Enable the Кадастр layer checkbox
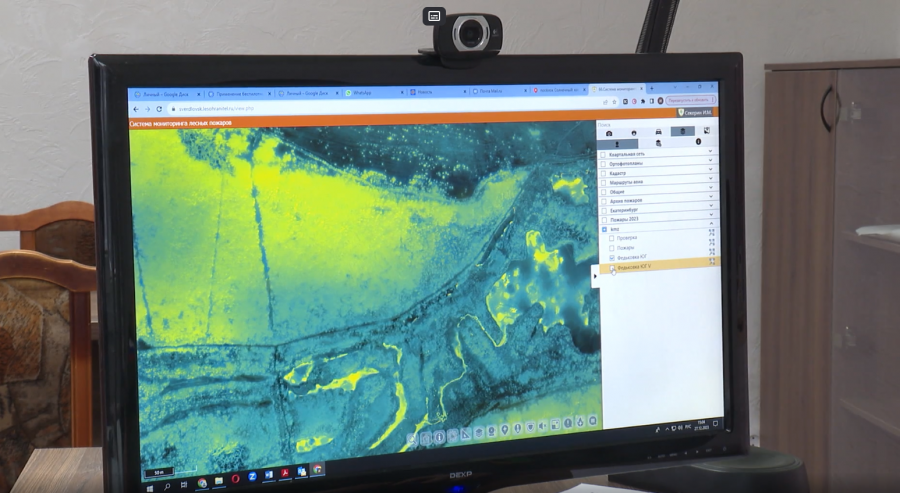 tap(603, 173)
